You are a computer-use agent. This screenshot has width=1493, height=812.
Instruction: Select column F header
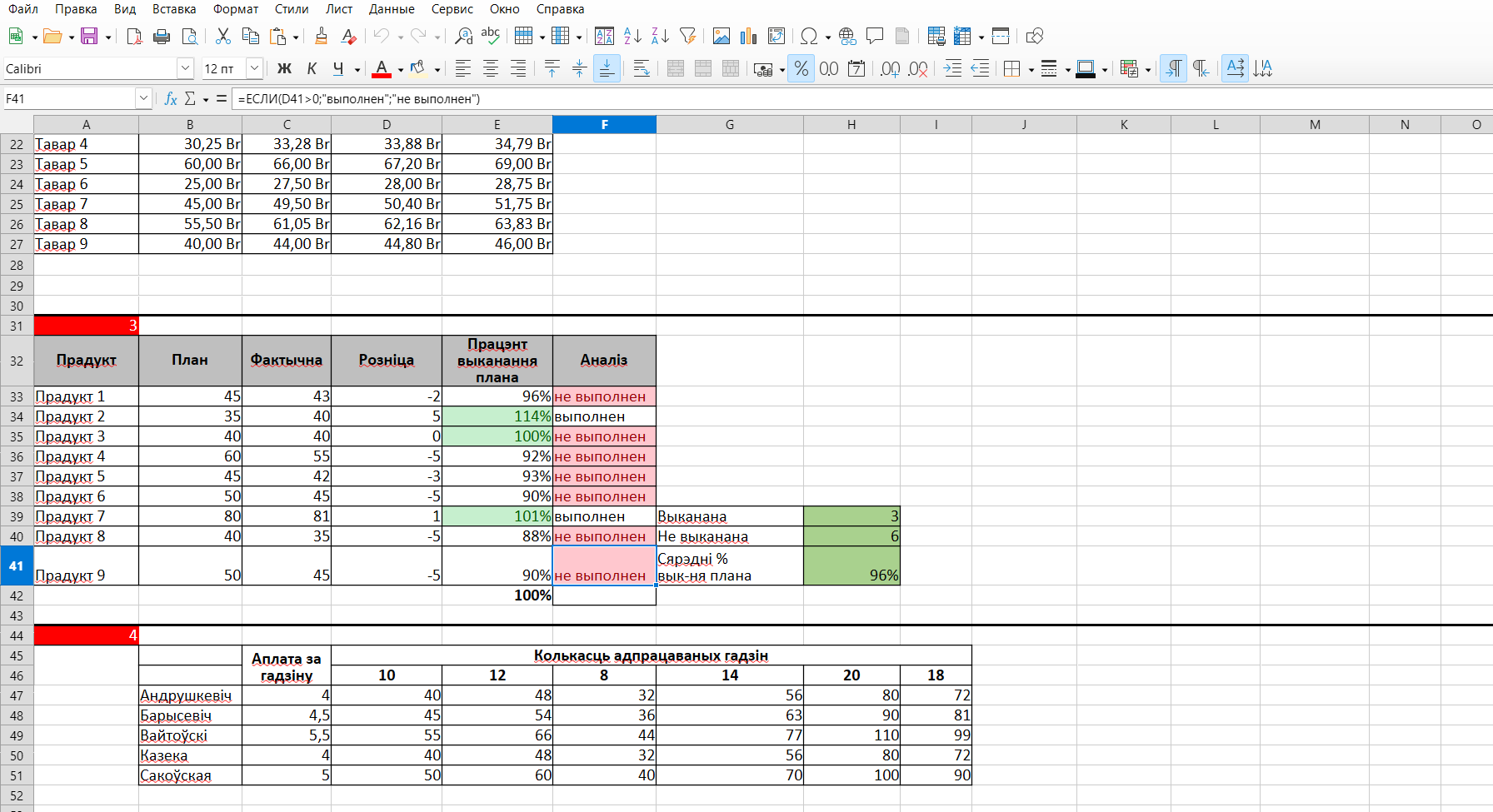click(x=604, y=124)
